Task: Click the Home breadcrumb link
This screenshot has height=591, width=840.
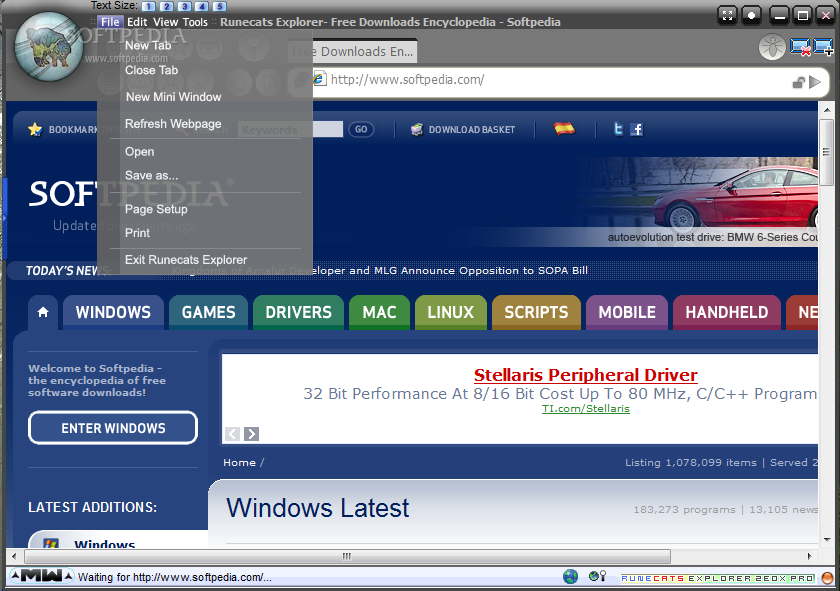Action: tap(239, 462)
